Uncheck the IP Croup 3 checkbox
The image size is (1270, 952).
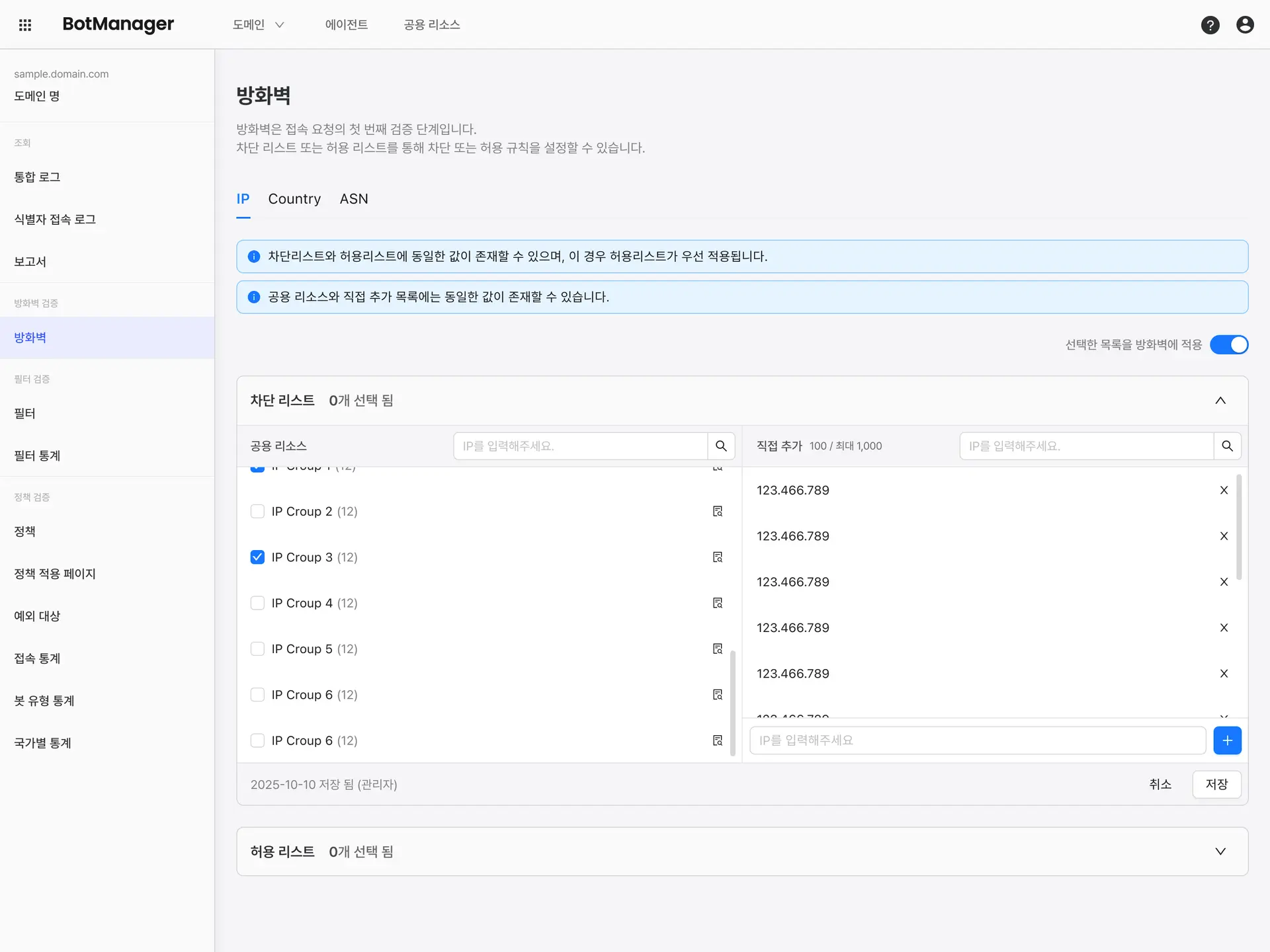257,557
